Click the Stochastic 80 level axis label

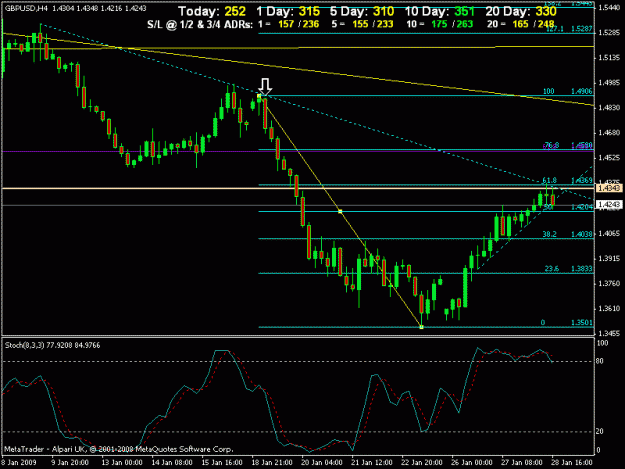pos(599,361)
